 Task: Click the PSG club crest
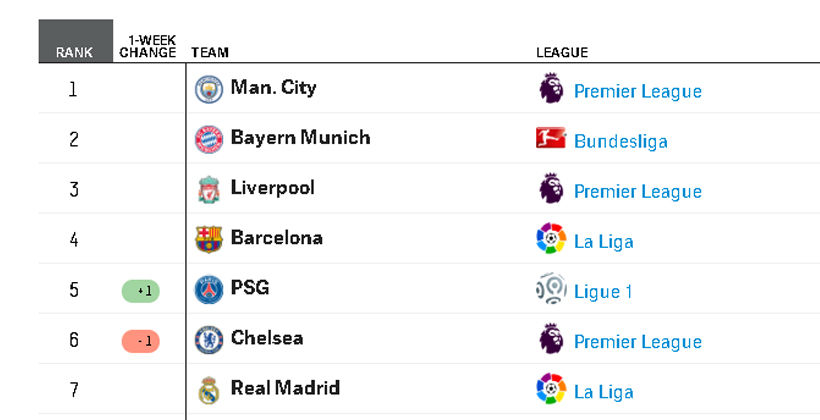pos(209,290)
